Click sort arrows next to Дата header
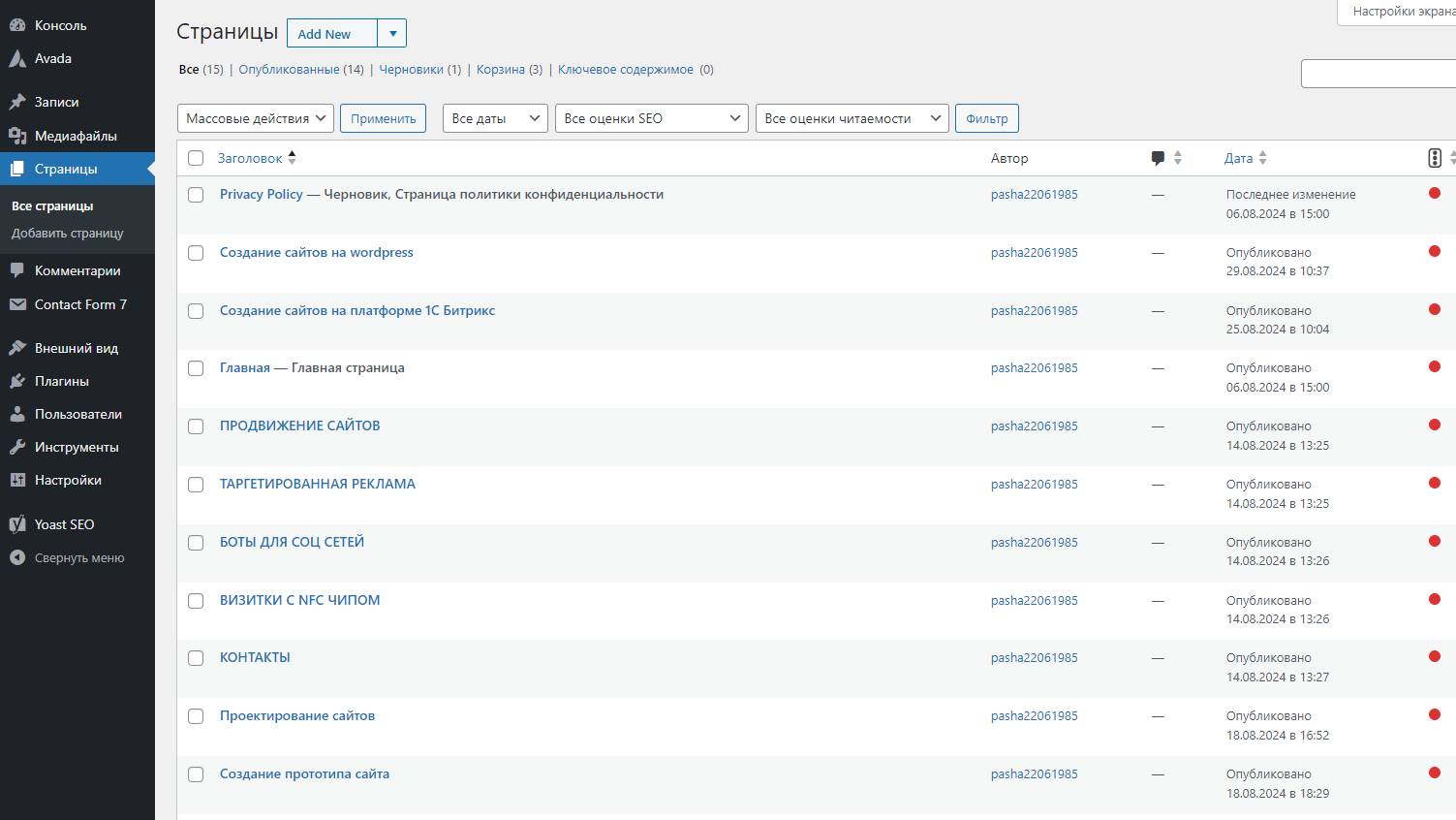 (1262, 158)
